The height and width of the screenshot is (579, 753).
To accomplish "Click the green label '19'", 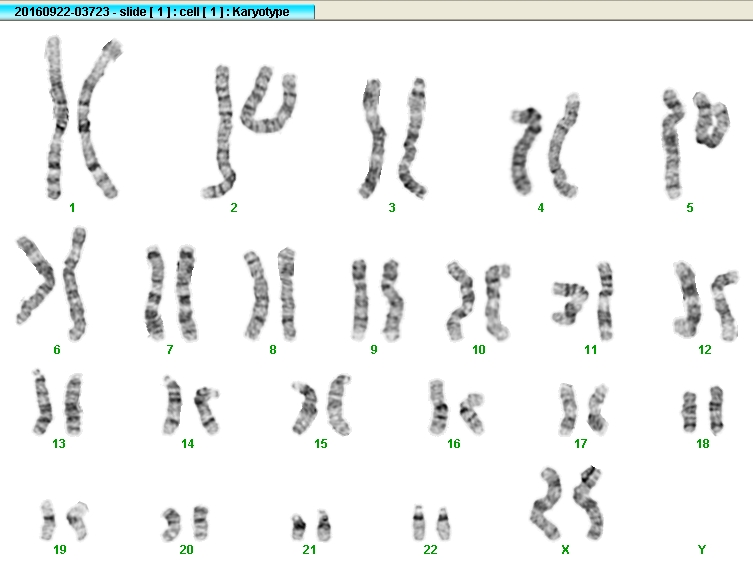I will 60,550.
